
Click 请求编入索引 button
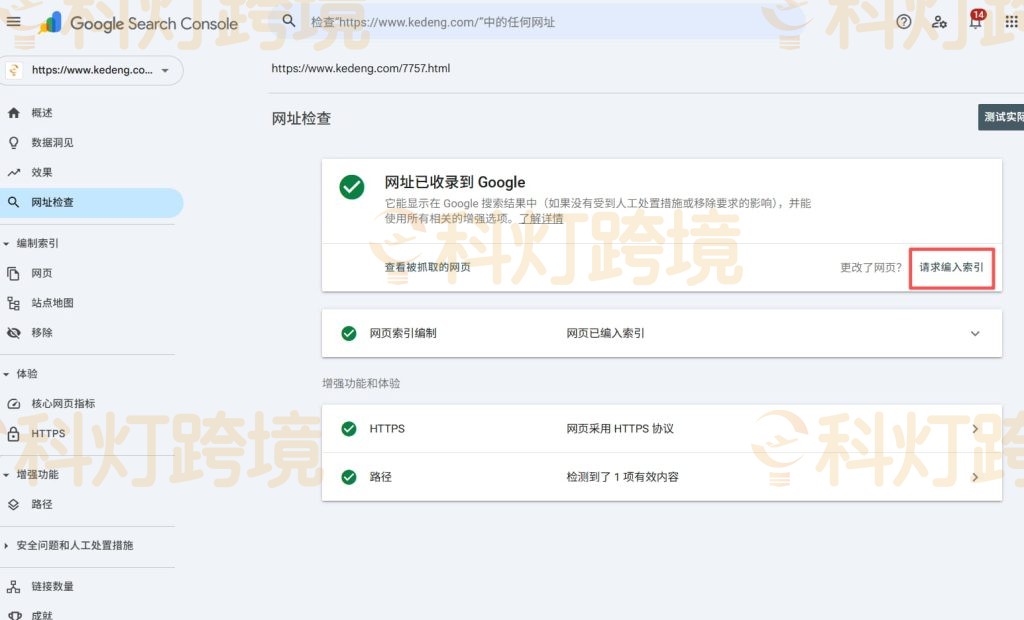[x=952, y=267]
